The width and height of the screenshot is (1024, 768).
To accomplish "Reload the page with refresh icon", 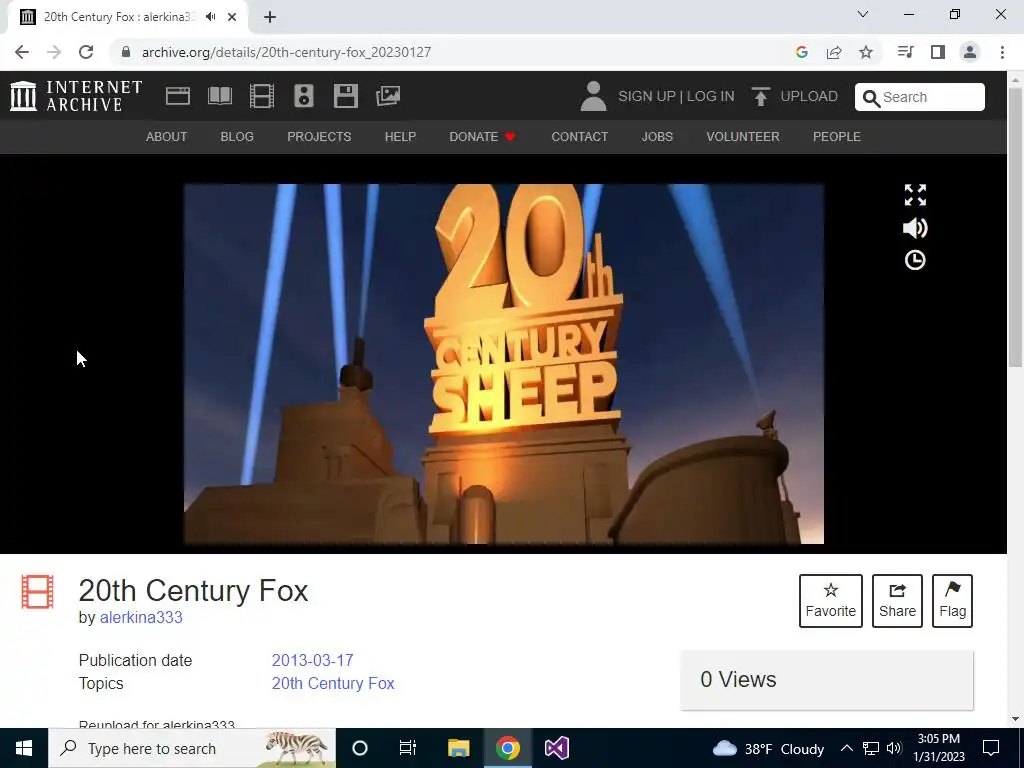I will click(x=86, y=52).
